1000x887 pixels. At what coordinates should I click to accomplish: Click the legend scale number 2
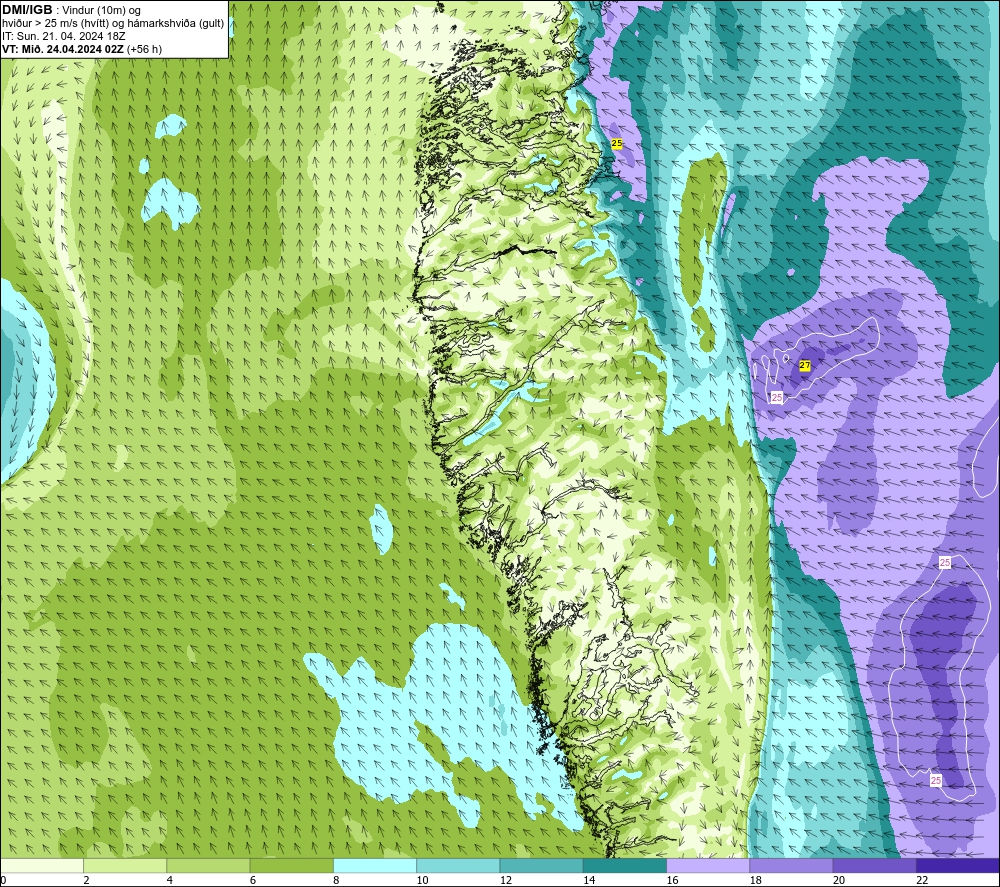pos(86,880)
